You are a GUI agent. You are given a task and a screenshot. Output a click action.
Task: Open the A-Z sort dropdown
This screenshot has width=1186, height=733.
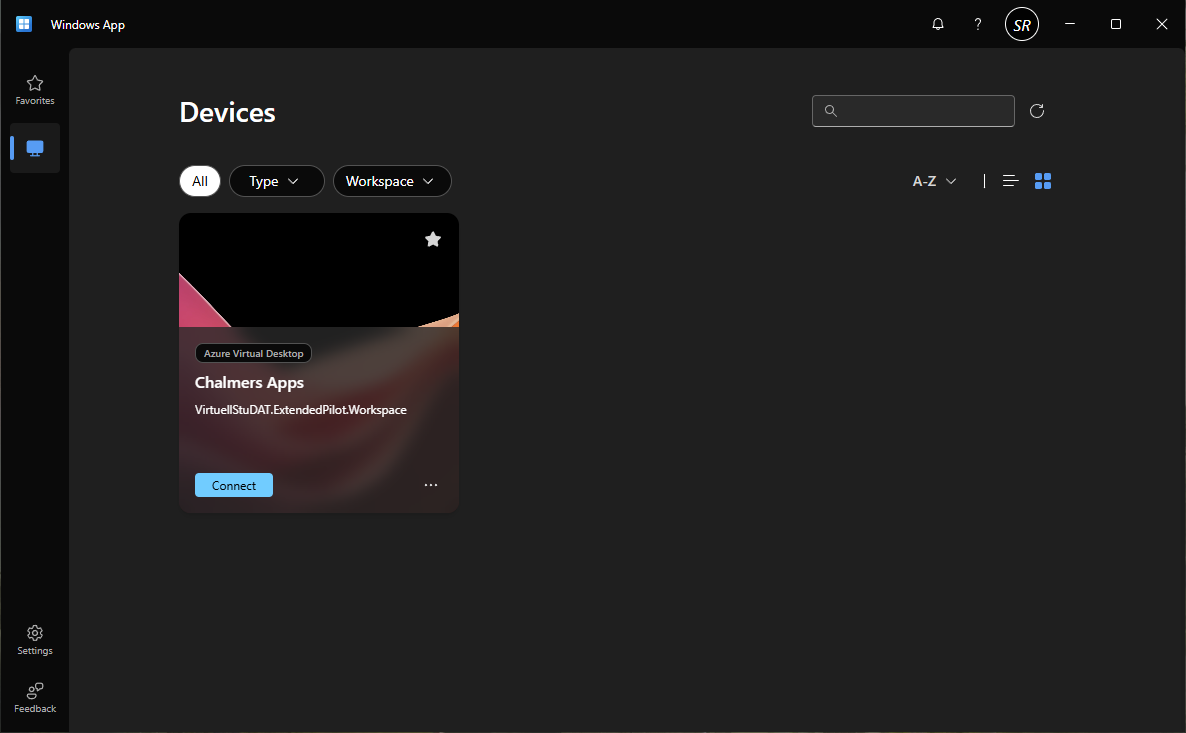tap(935, 181)
